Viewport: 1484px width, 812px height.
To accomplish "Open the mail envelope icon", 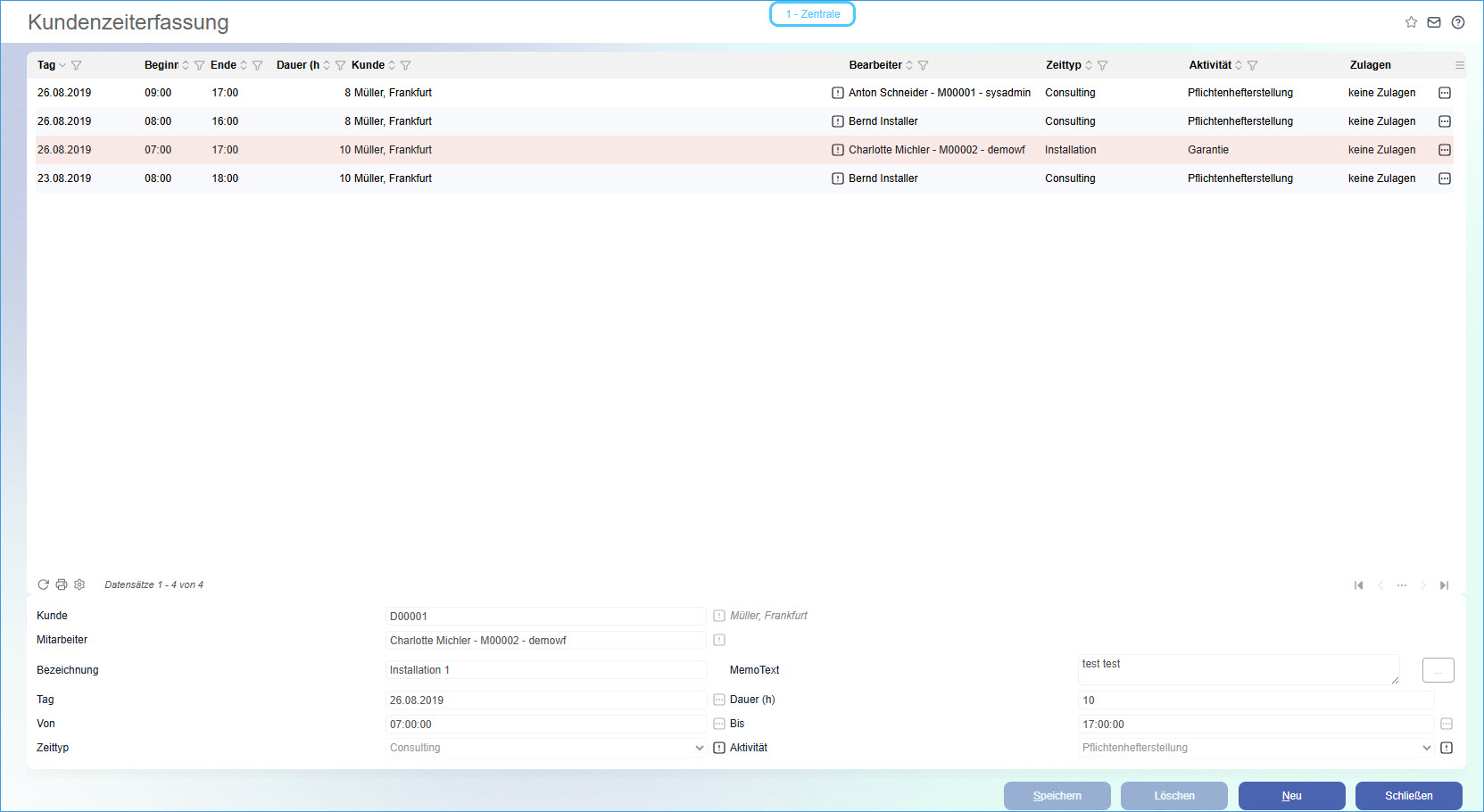I will click(1434, 22).
